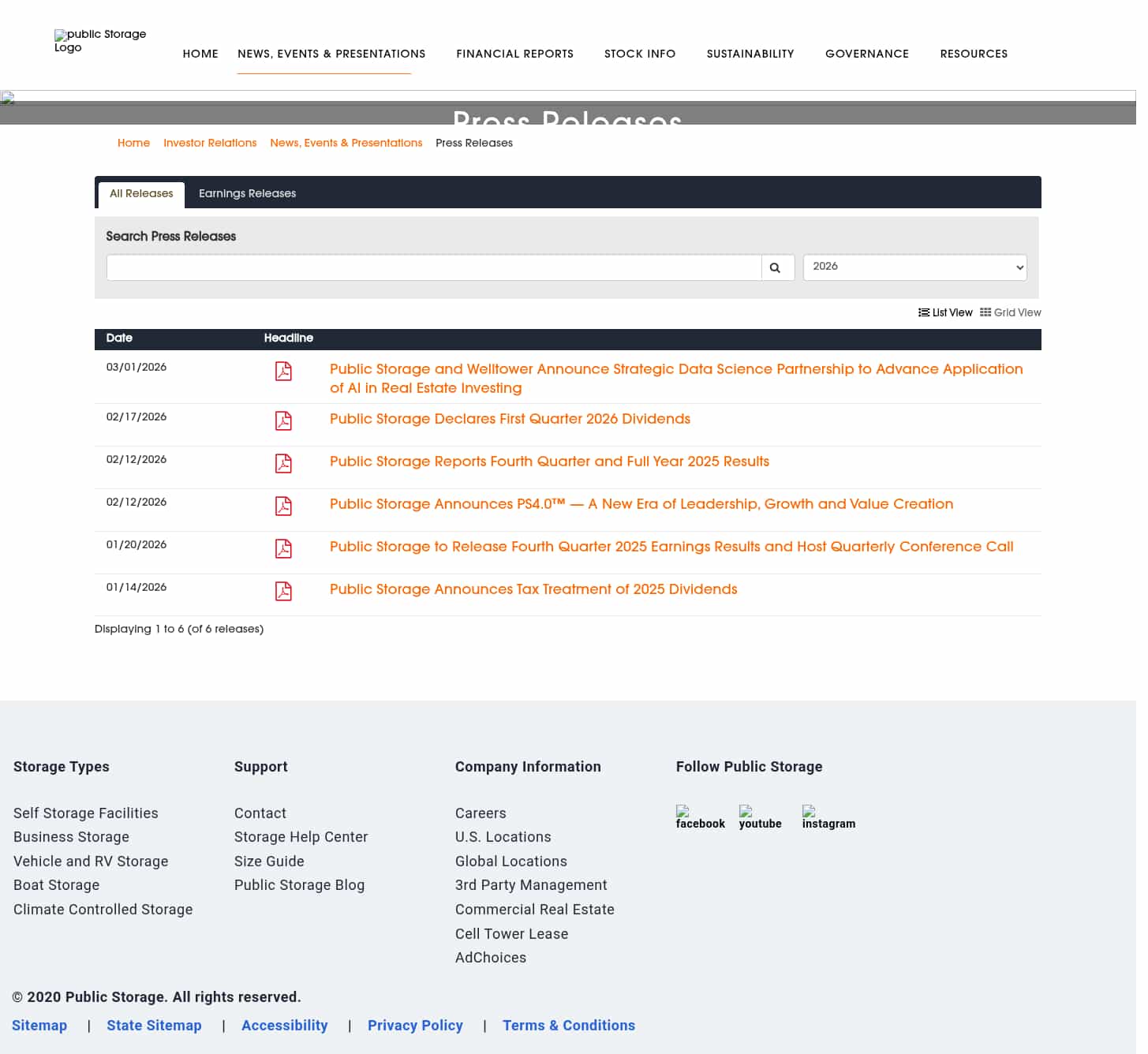Open PDF for Tax Treatment of 2025 Dividends
1148x1054 pixels.
tap(282, 591)
